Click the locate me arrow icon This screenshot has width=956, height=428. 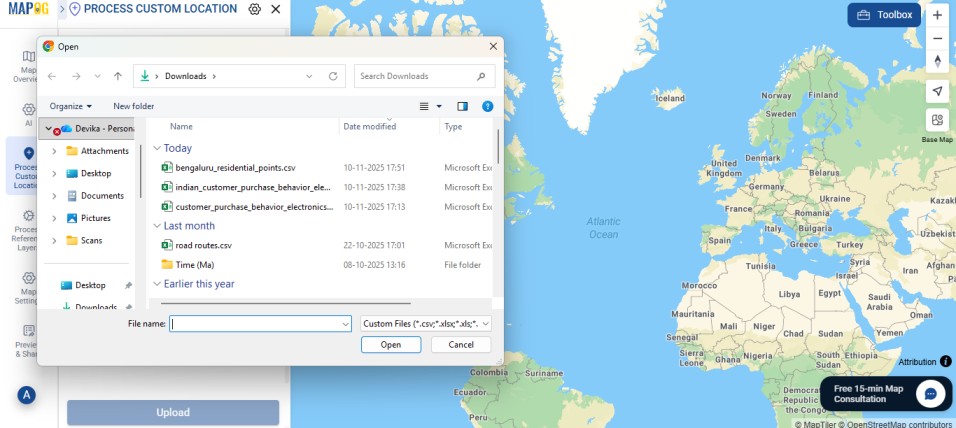click(937, 91)
